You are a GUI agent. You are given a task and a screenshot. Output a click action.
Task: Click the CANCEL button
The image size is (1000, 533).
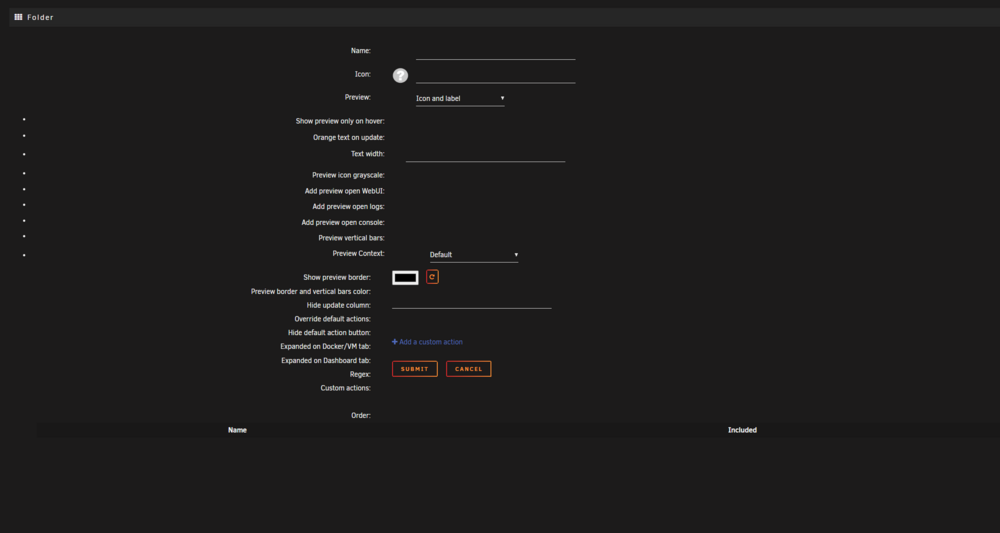tap(469, 369)
